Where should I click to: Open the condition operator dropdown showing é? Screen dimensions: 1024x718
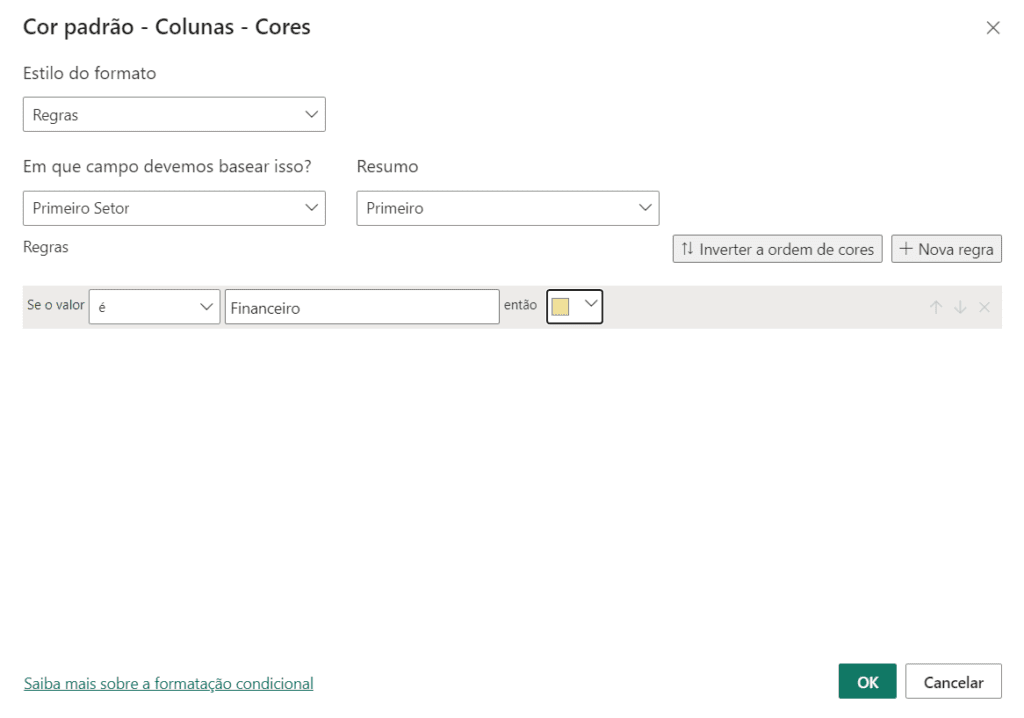pyautogui.click(x=154, y=308)
